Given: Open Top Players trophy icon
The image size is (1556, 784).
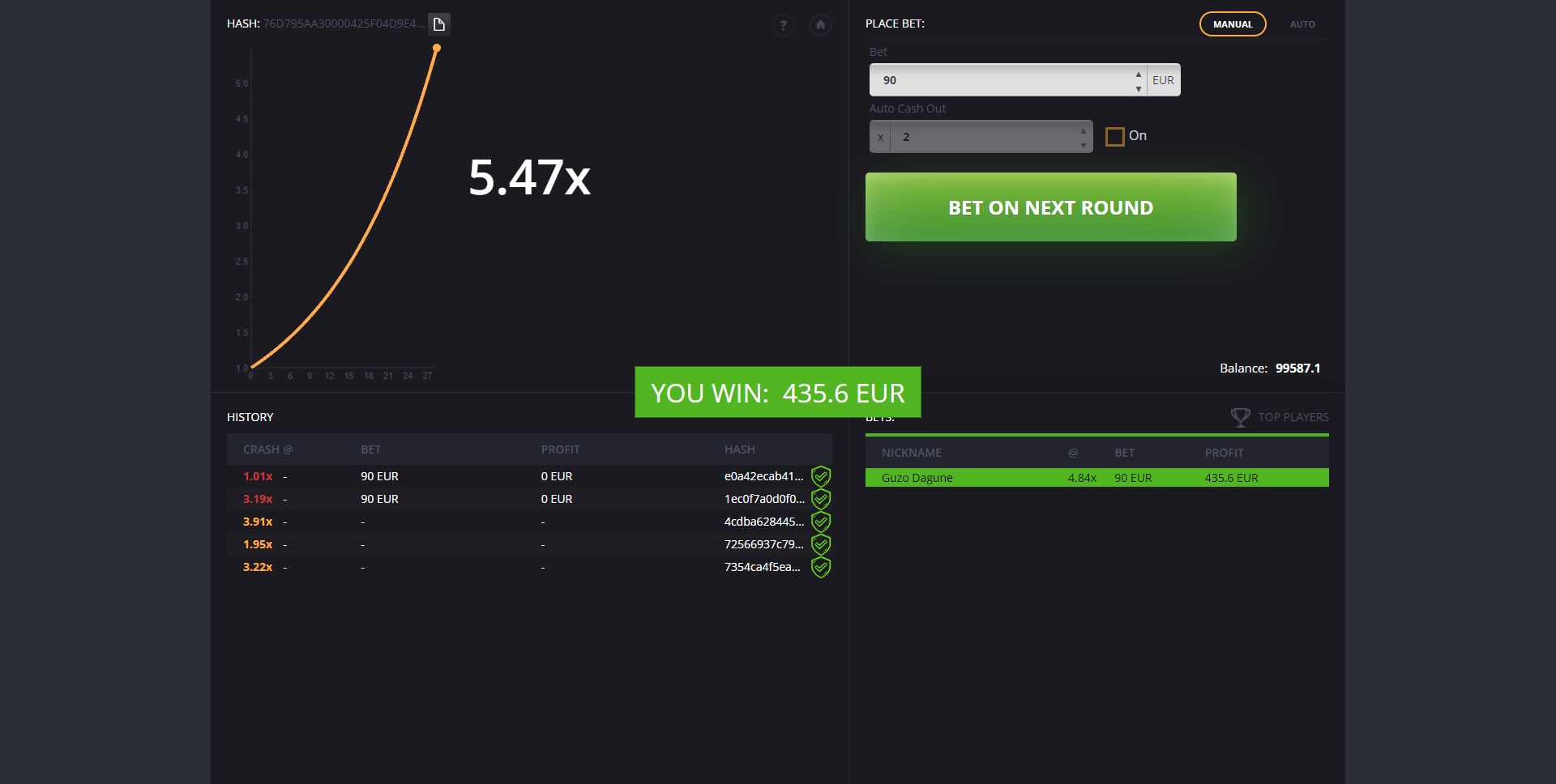Looking at the screenshot, I should [1240, 417].
